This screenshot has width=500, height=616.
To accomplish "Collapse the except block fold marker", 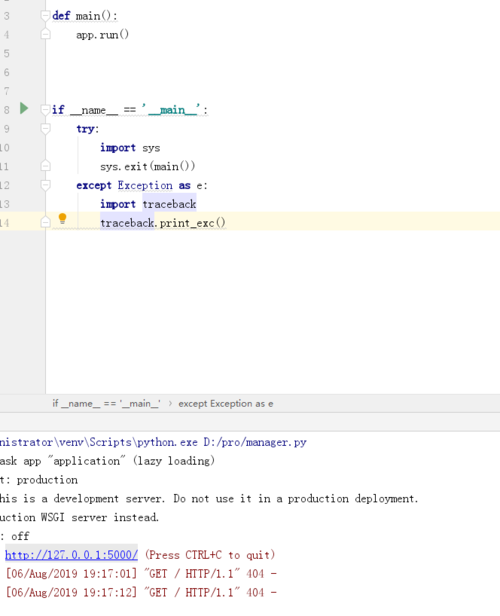I will (46, 185).
